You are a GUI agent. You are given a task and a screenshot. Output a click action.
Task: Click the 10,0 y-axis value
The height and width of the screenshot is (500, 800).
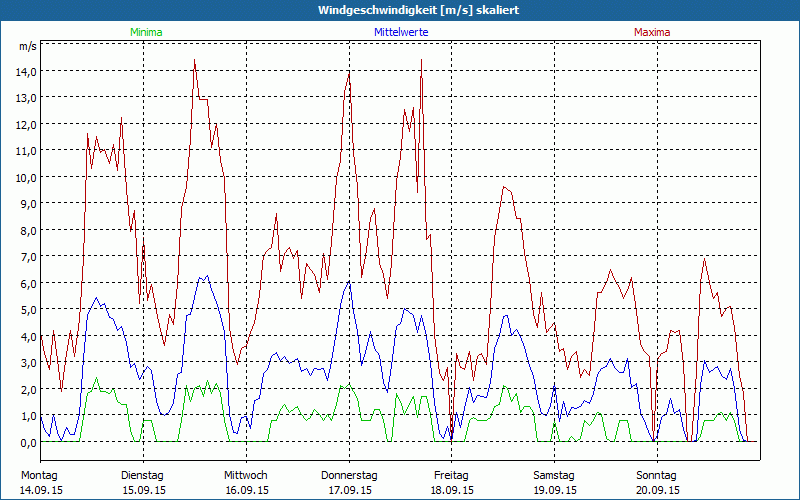28,178
